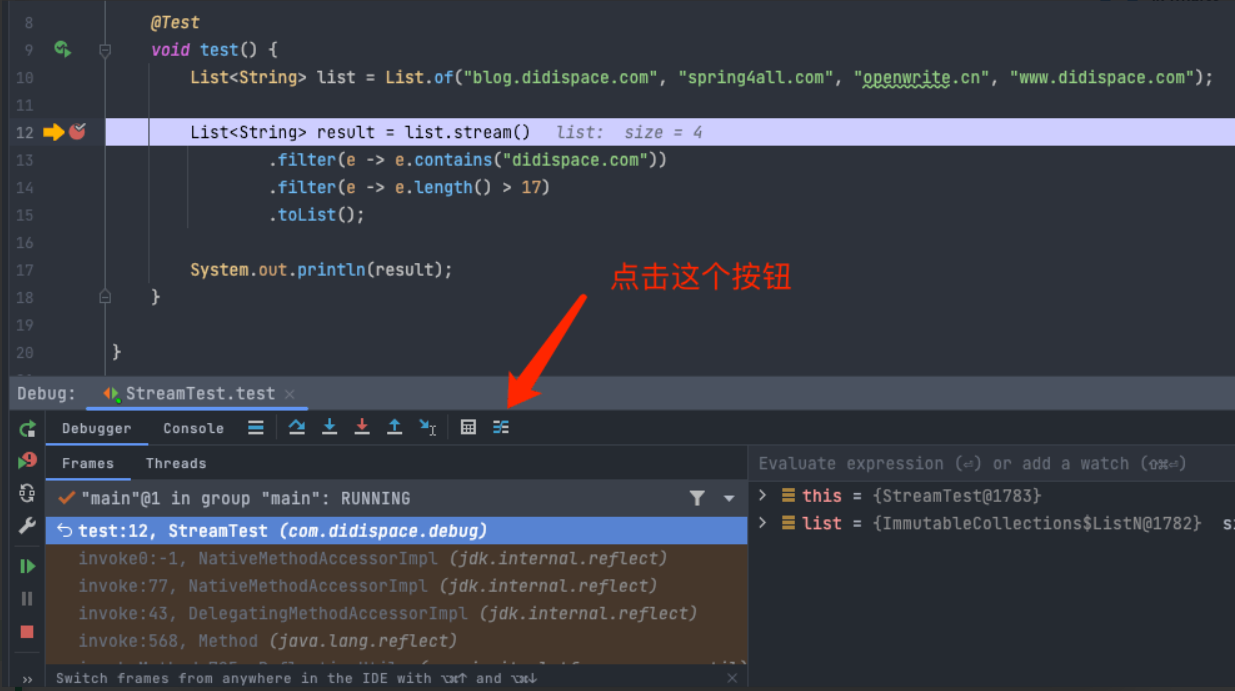
Task: Switch to the Debugger tab
Action: [97, 428]
